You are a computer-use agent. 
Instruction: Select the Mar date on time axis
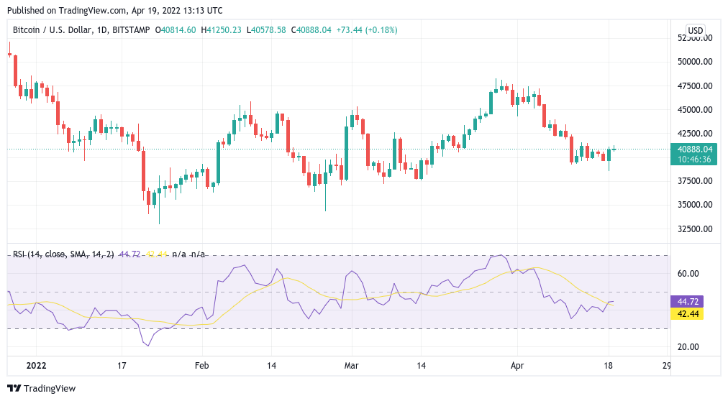click(x=351, y=365)
